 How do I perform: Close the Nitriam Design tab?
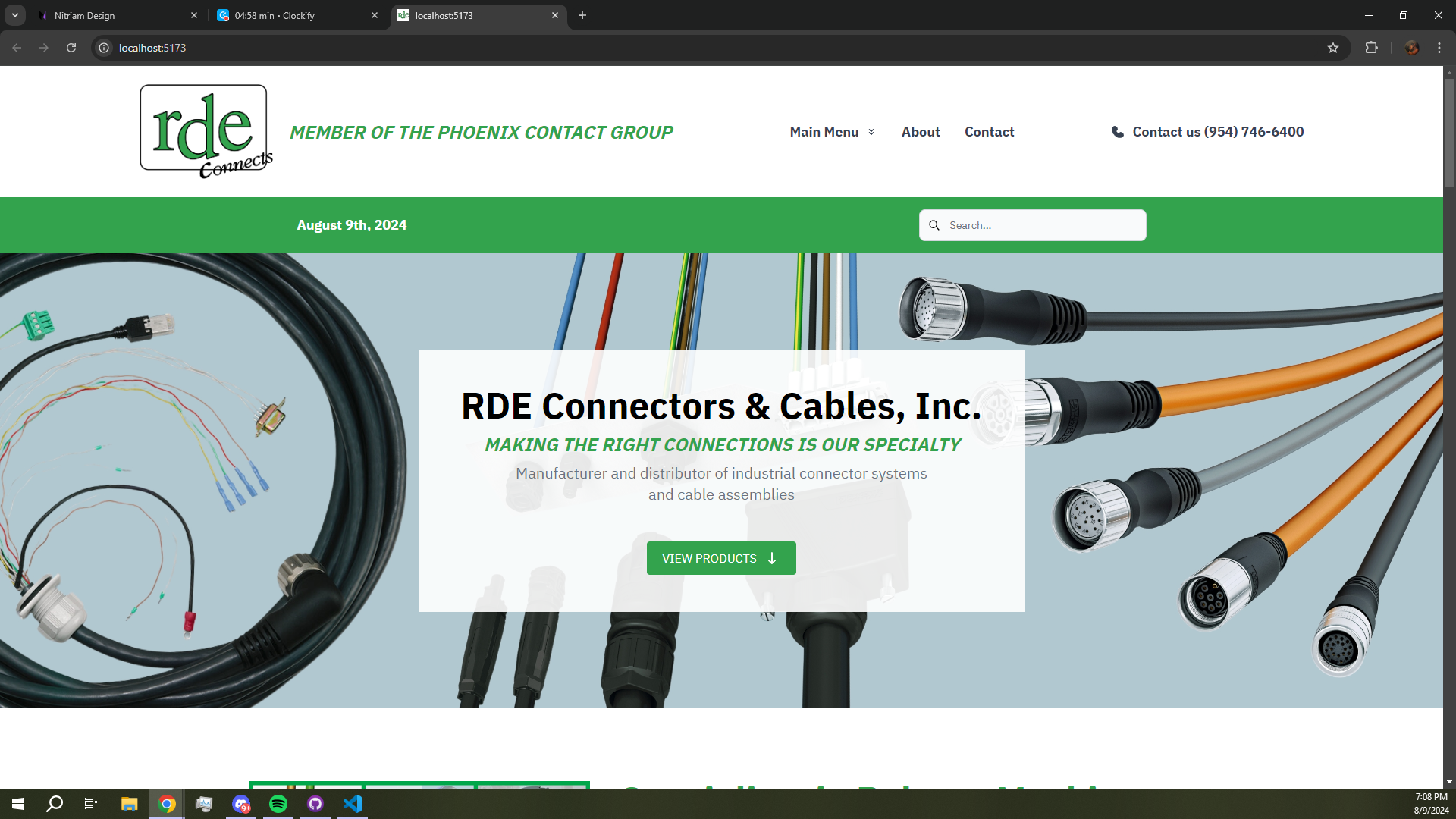[194, 15]
